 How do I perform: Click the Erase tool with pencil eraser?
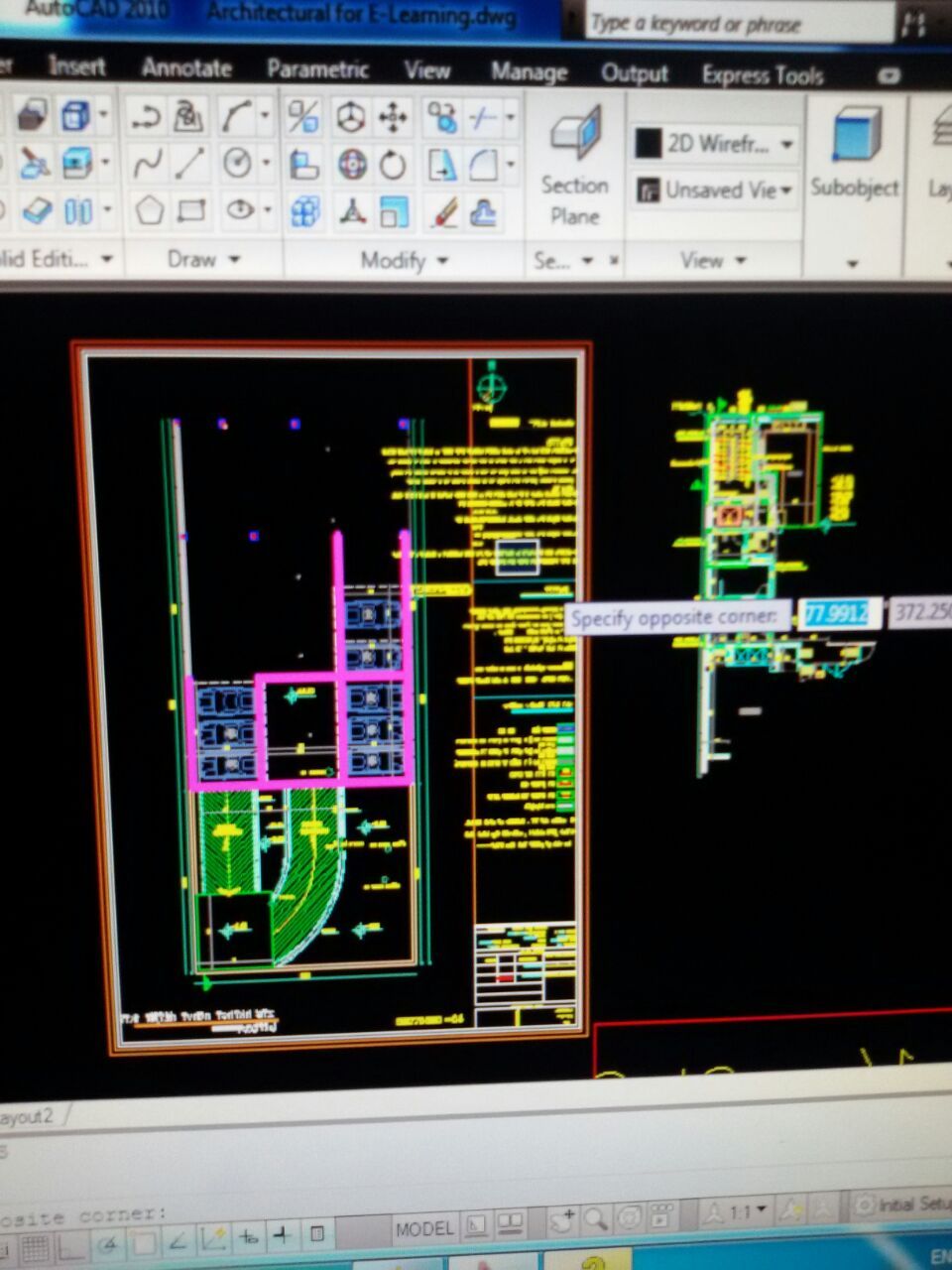click(444, 211)
